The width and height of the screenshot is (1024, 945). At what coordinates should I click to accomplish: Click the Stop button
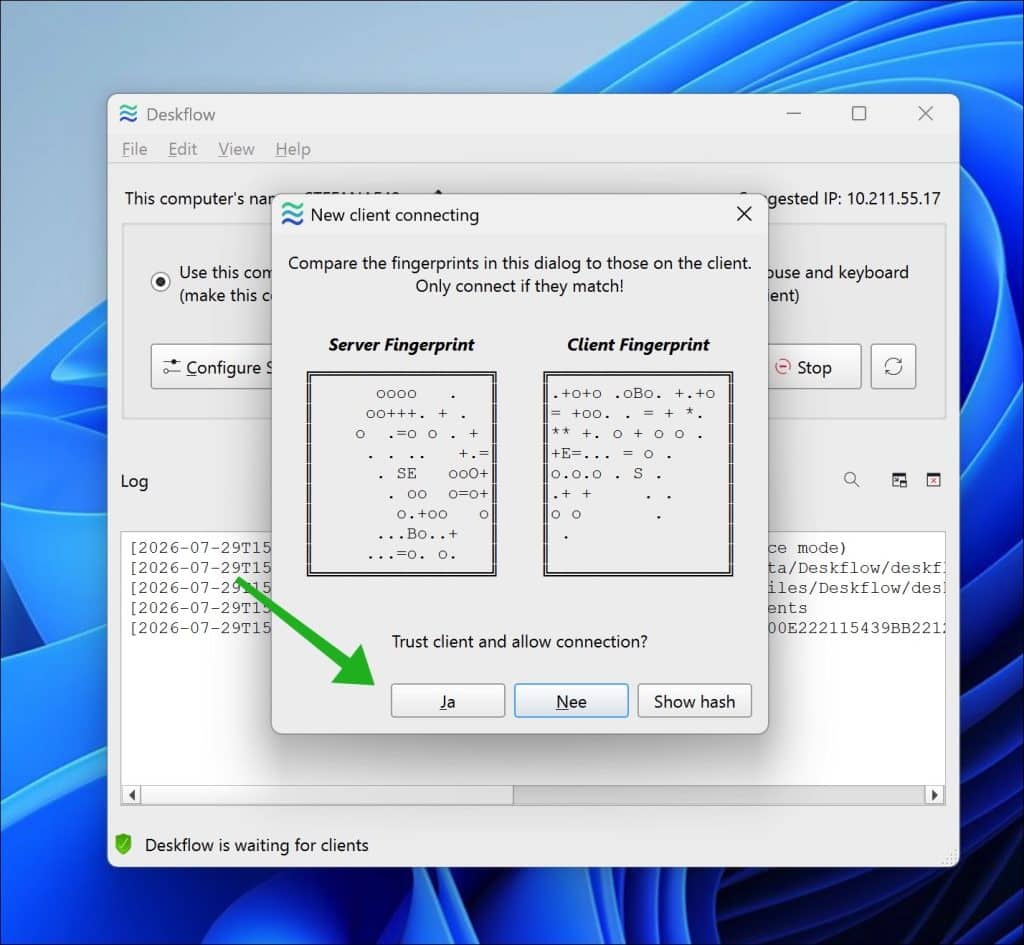(814, 367)
